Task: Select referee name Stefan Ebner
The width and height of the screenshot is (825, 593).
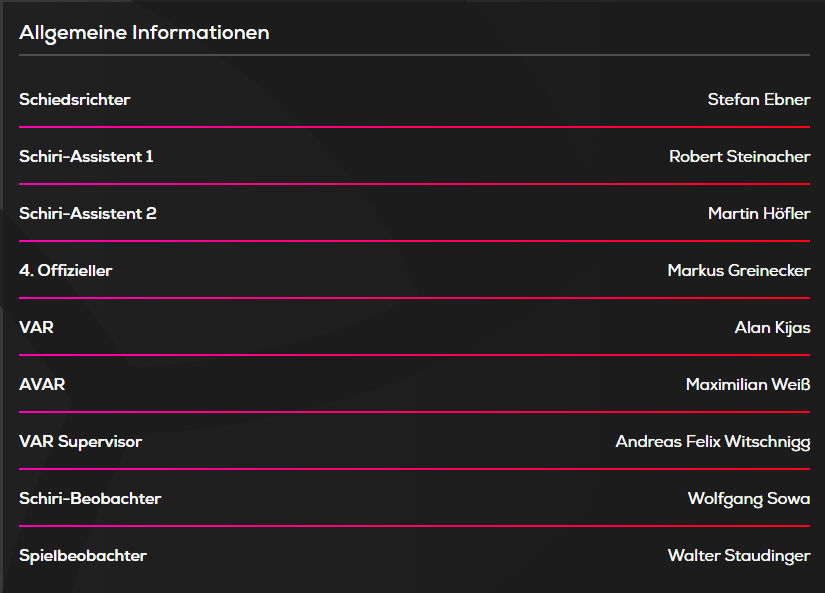Action: 758,100
